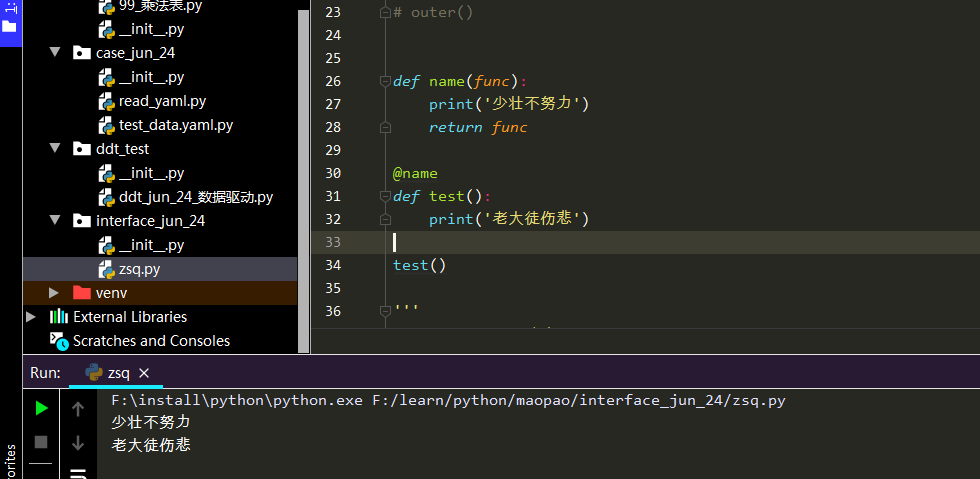Click the green Rerun button in Run panel
The height and width of the screenshot is (479, 980).
(x=41, y=408)
